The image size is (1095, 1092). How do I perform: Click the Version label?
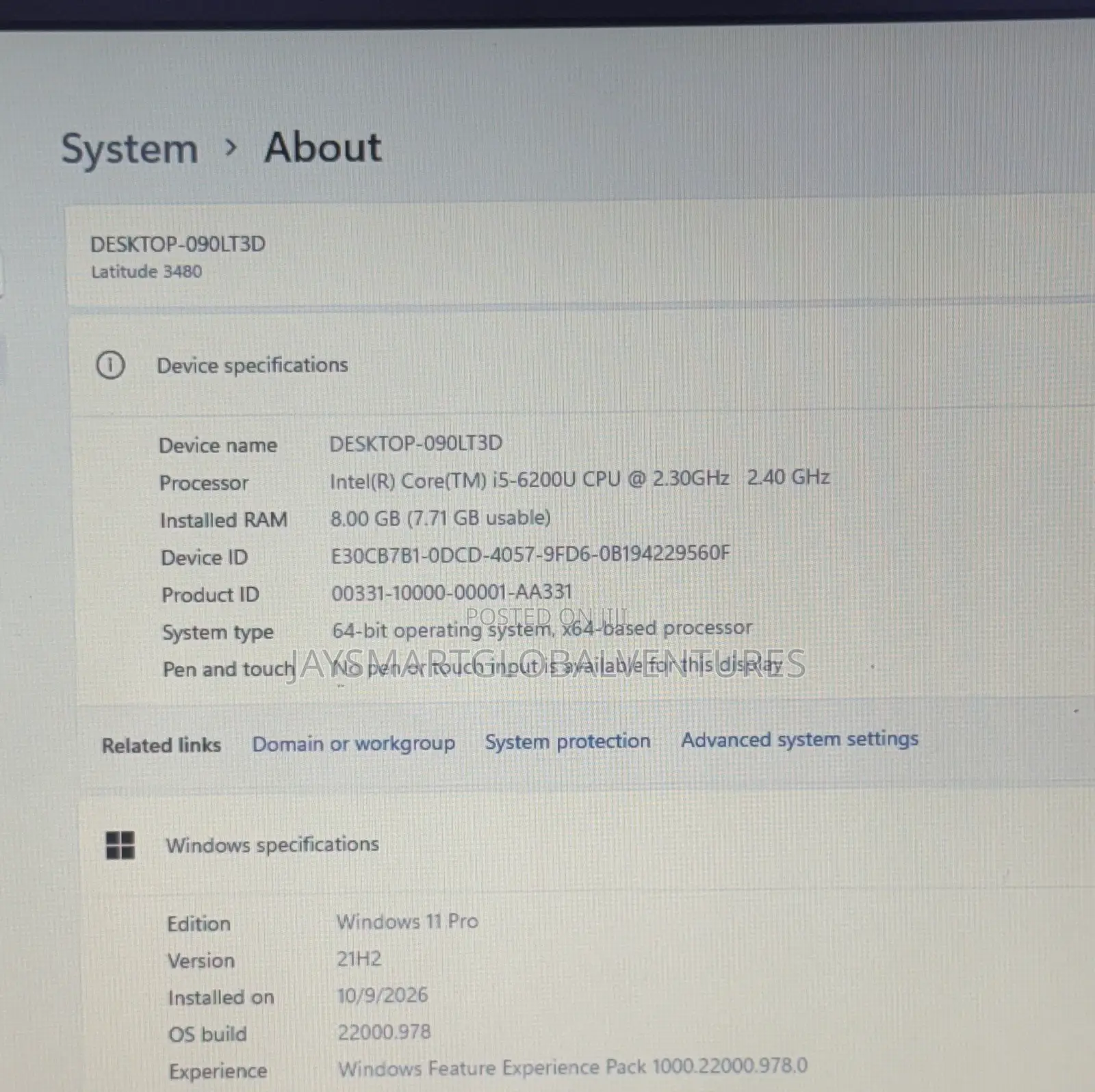[x=201, y=961]
